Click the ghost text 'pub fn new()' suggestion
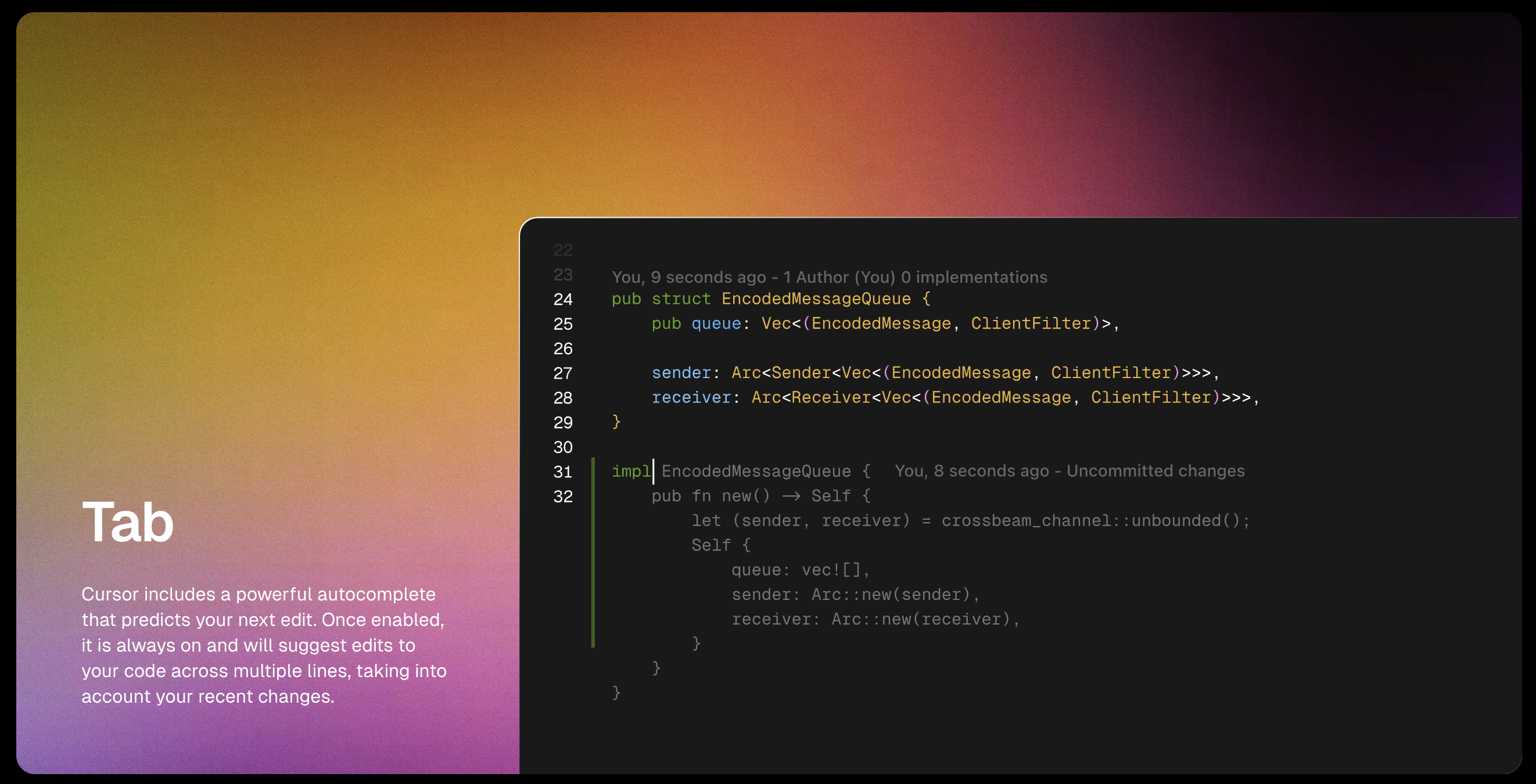 [710, 496]
